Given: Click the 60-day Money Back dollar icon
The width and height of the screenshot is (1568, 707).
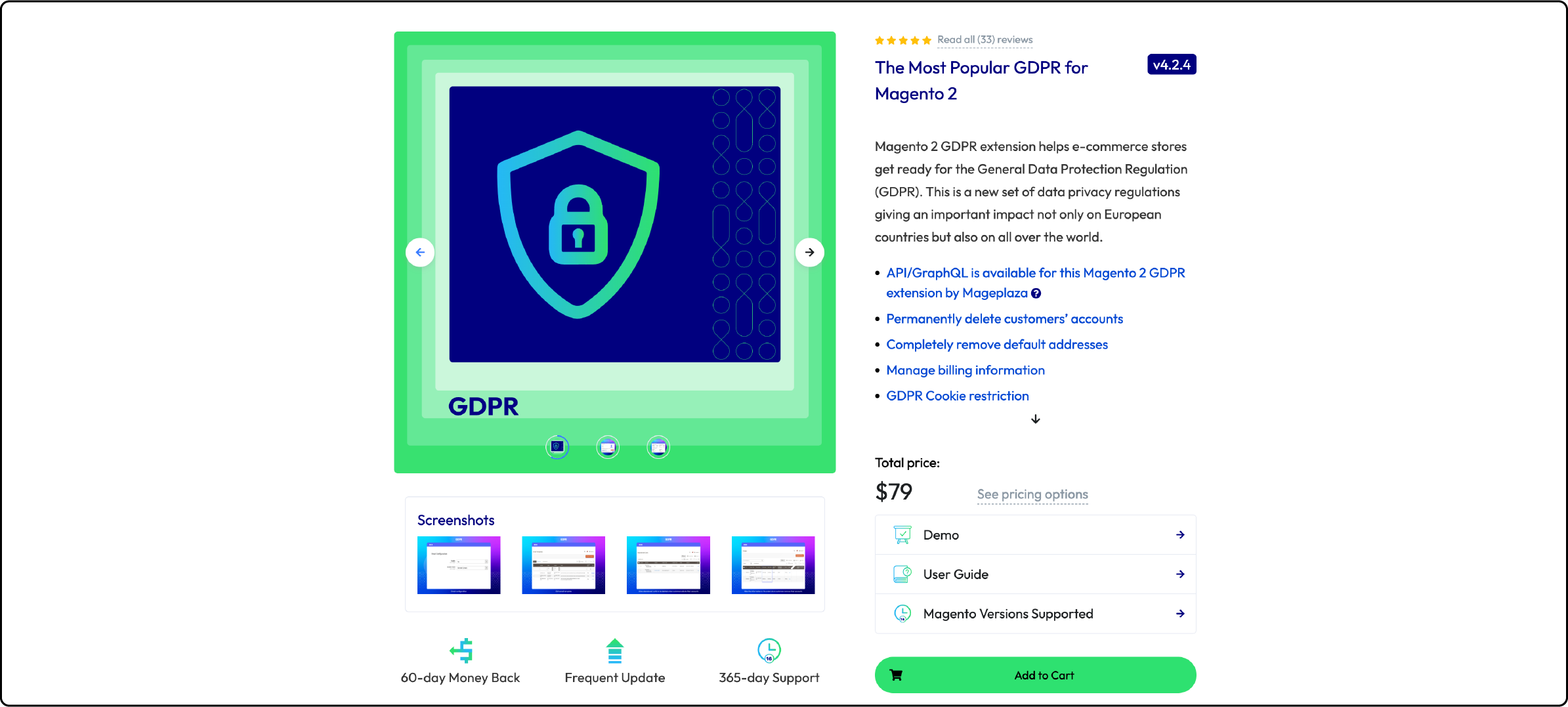Looking at the screenshot, I should click(x=461, y=651).
